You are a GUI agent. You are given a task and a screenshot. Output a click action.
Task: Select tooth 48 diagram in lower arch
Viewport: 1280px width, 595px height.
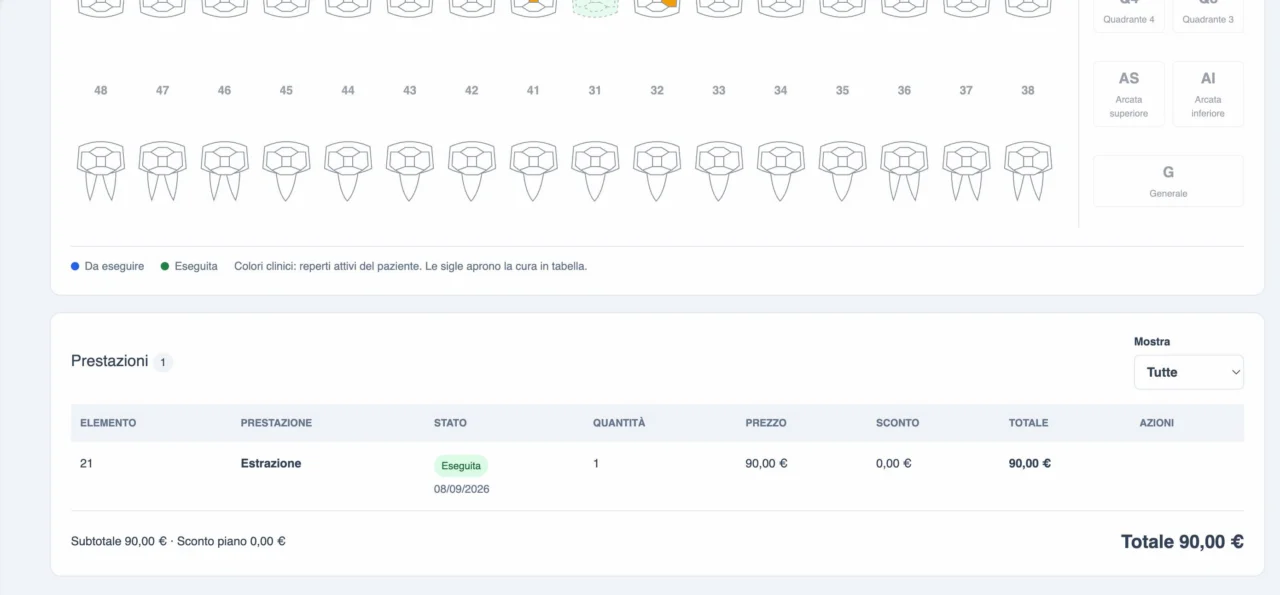click(x=101, y=171)
